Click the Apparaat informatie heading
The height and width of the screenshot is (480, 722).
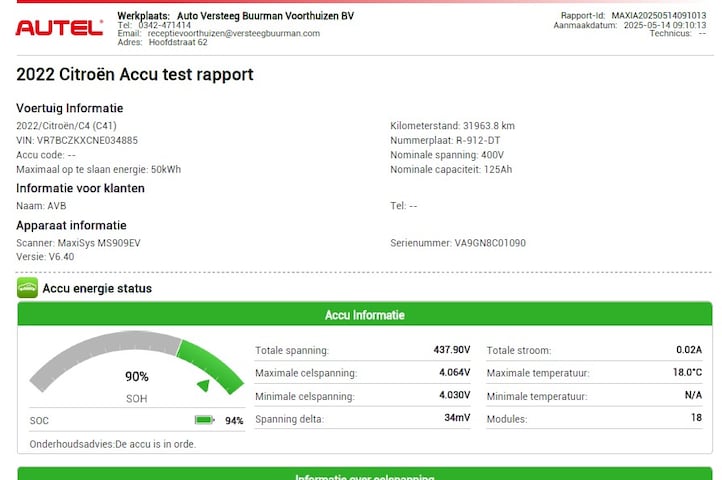(x=71, y=225)
